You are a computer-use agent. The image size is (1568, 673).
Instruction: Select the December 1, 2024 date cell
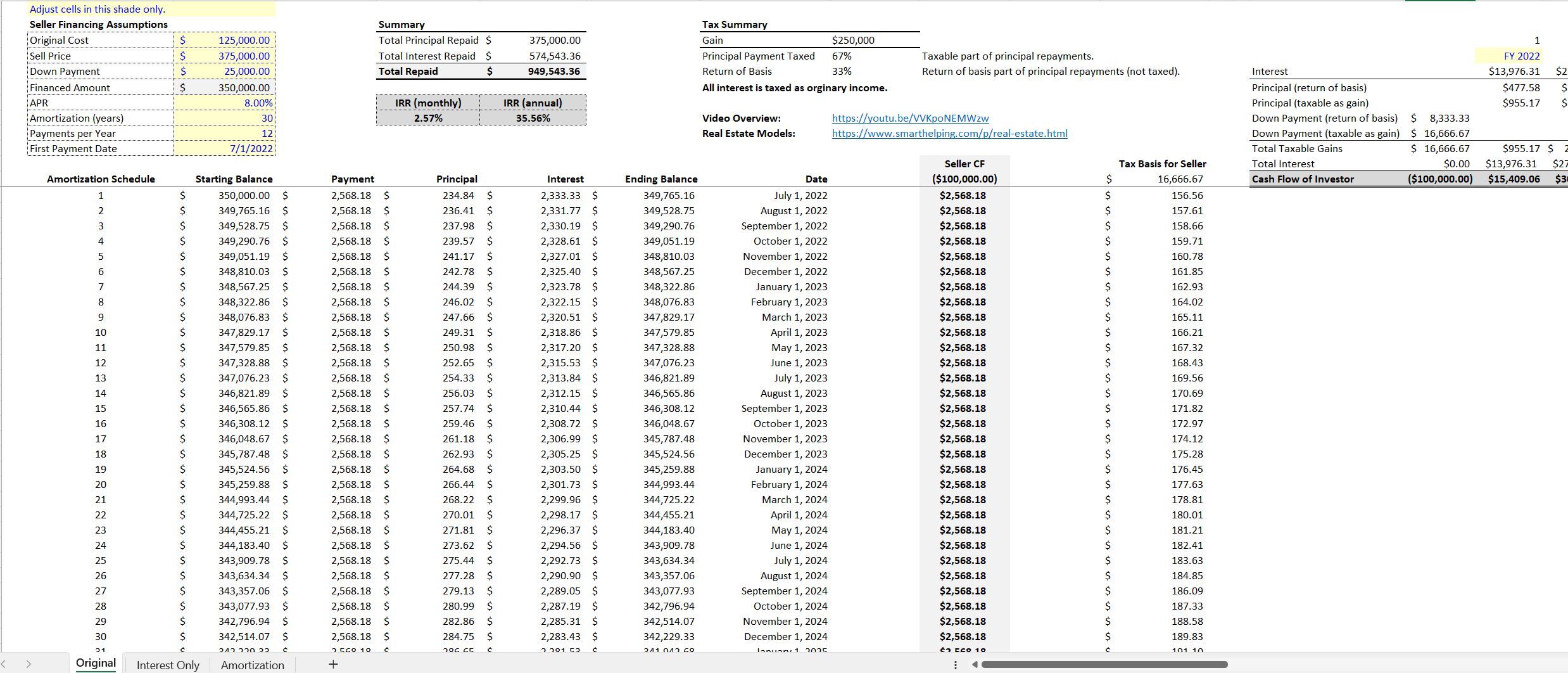(x=785, y=636)
